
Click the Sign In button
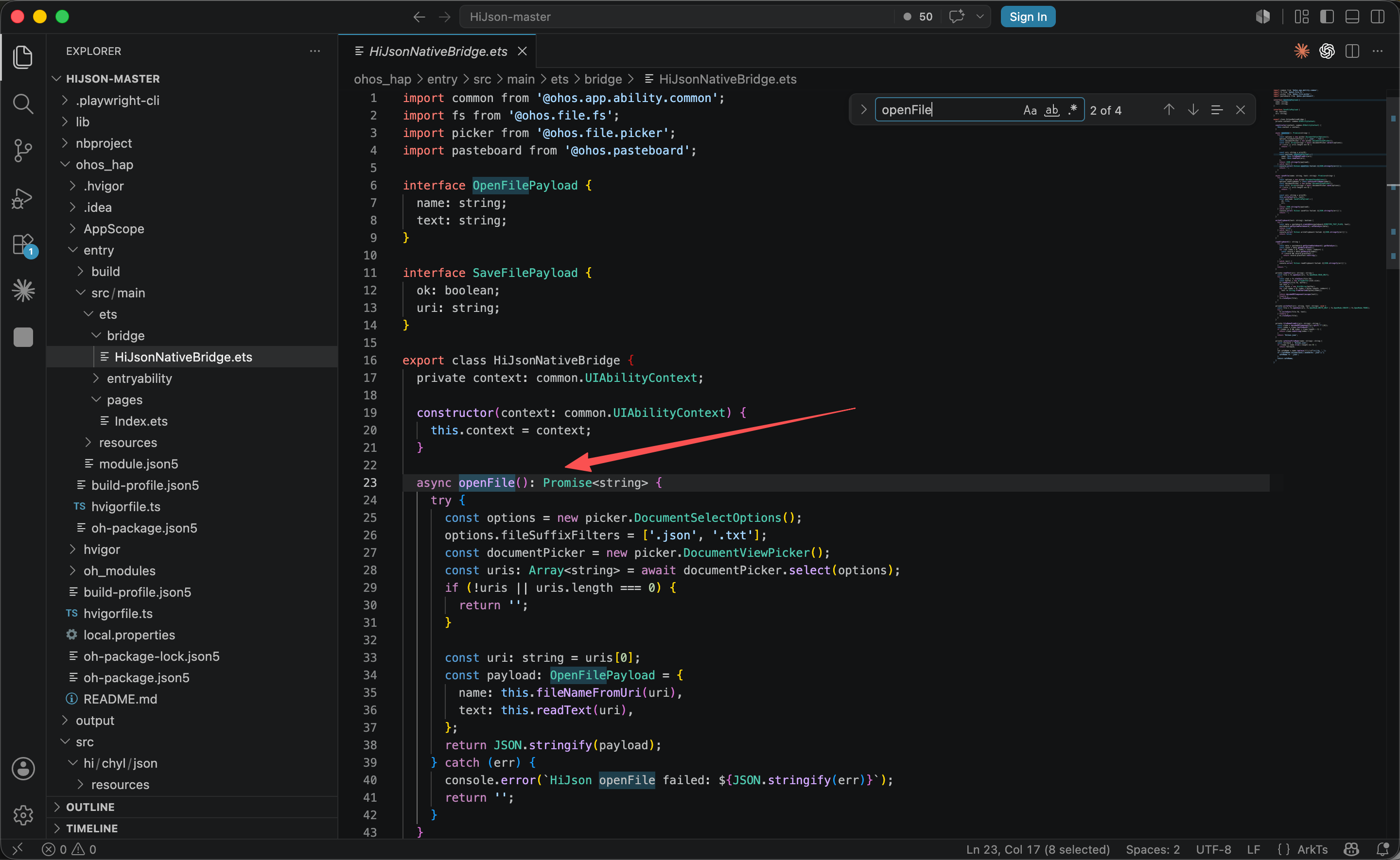pos(1027,17)
